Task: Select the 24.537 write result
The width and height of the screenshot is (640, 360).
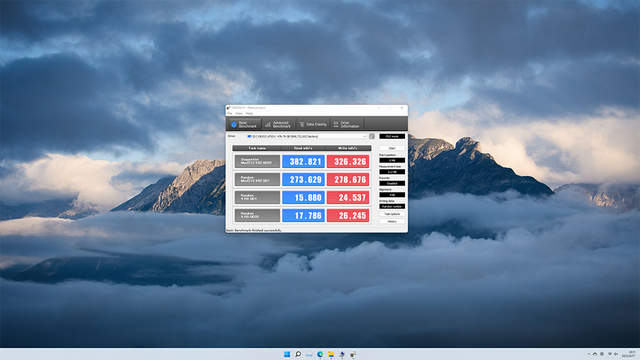Action: tap(348, 197)
